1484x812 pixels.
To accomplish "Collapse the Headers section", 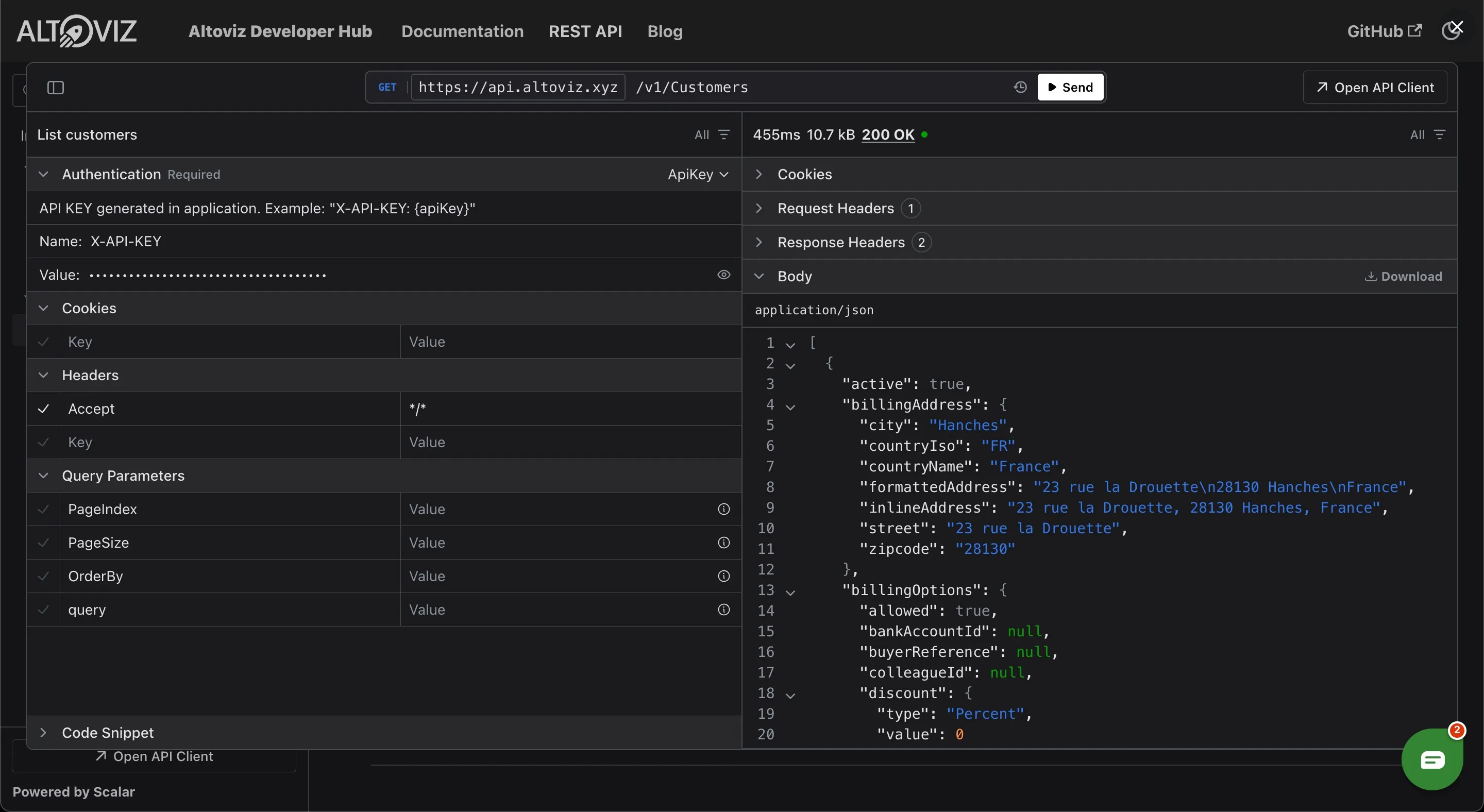I will pyautogui.click(x=43, y=375).
